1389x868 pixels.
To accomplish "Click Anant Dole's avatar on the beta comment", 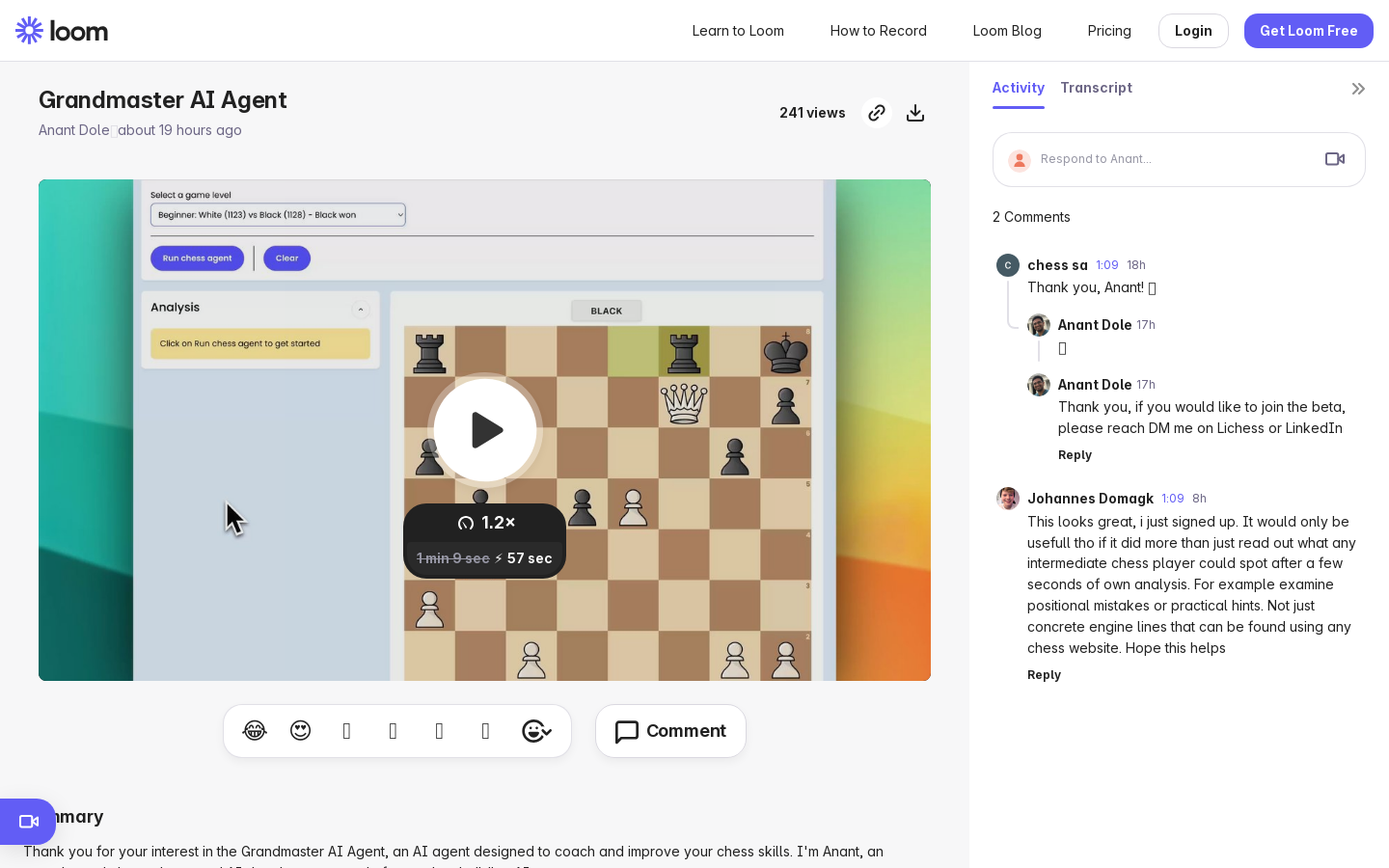I will coord(1039,385).
